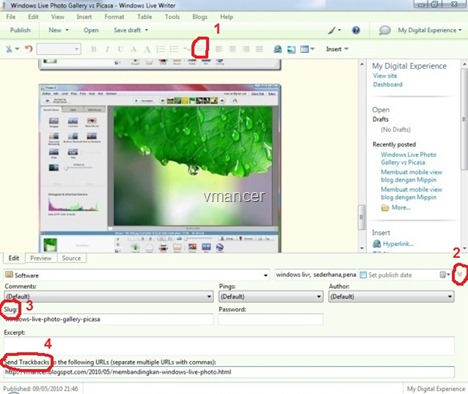Click the paintbrush theme icon
The width and height of the screenshot is (468, 394).
point(331,30)
